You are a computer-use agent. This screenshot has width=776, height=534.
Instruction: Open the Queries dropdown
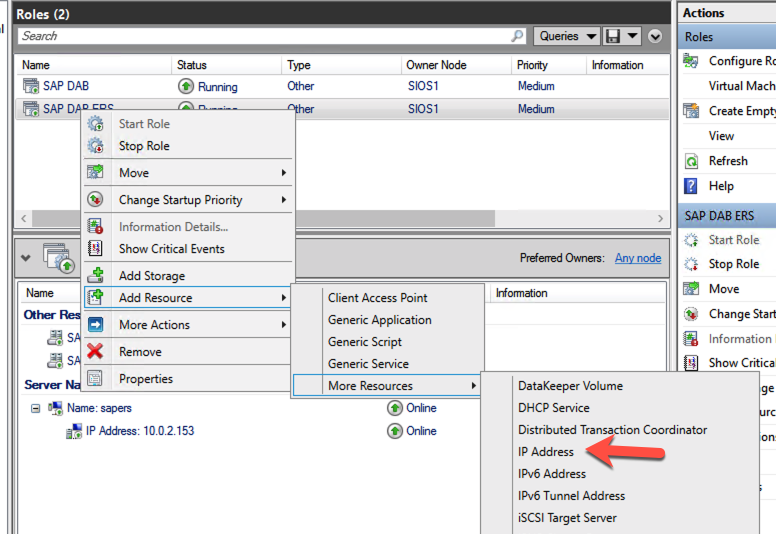pyautogui.click(x=567, y=36)
